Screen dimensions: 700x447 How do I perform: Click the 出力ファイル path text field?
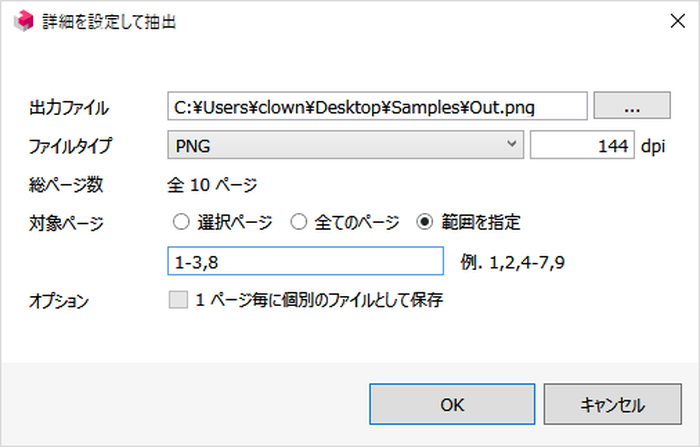pyautogui.click(x=377, y=106)
